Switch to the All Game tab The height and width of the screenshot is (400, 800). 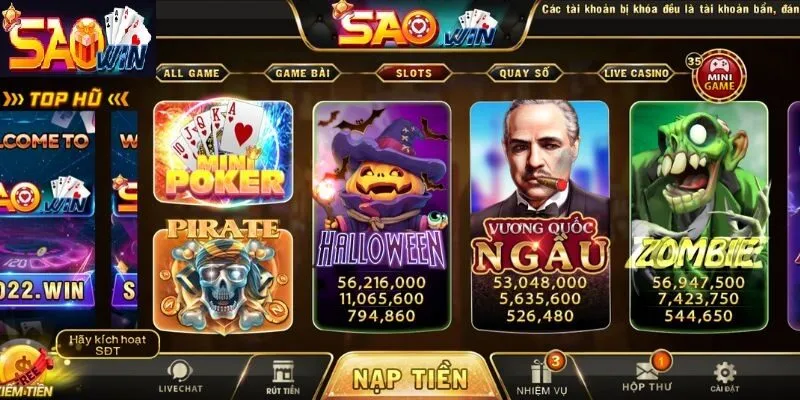pos(192,73)
